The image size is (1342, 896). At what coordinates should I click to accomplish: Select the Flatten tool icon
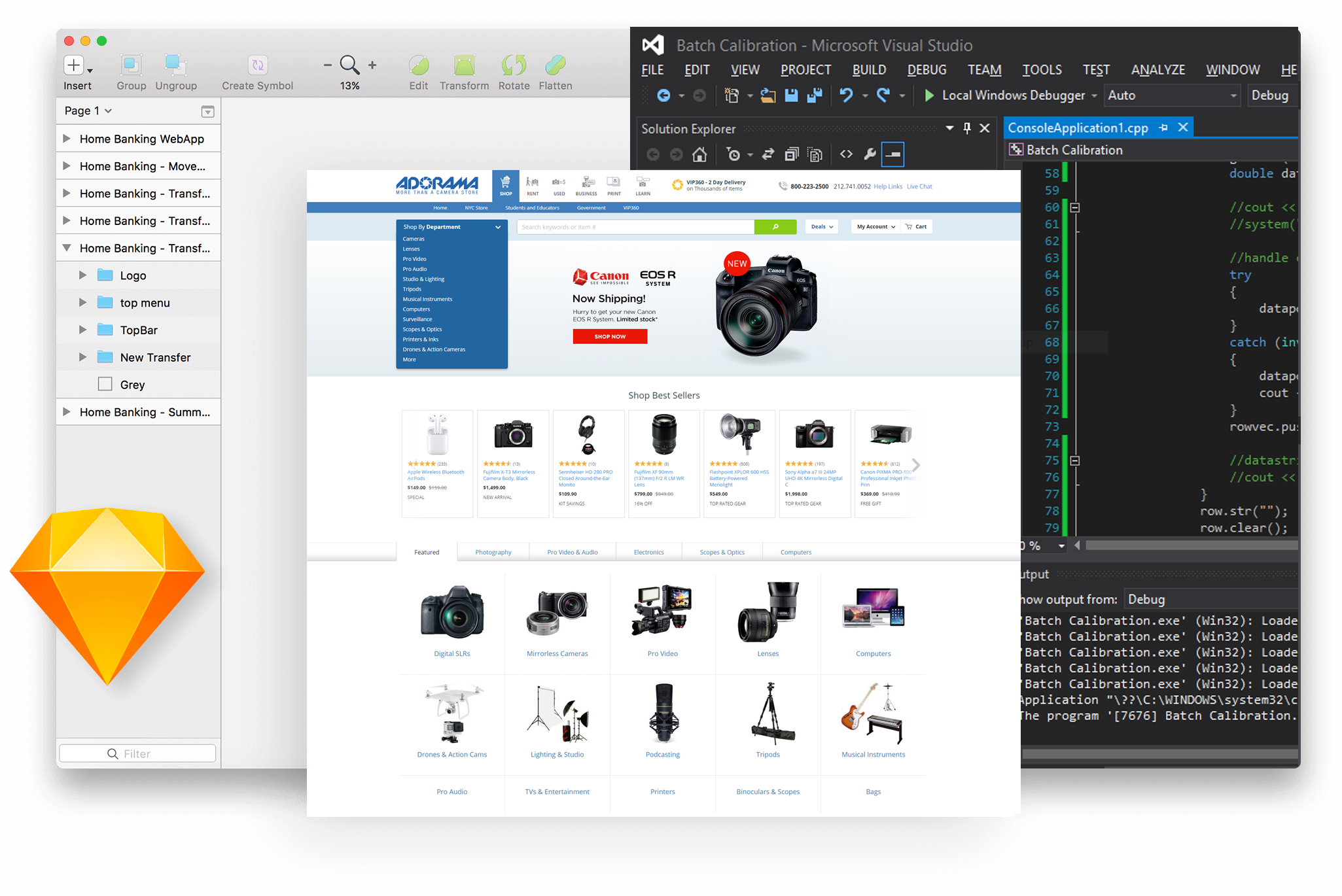[556, 65]
